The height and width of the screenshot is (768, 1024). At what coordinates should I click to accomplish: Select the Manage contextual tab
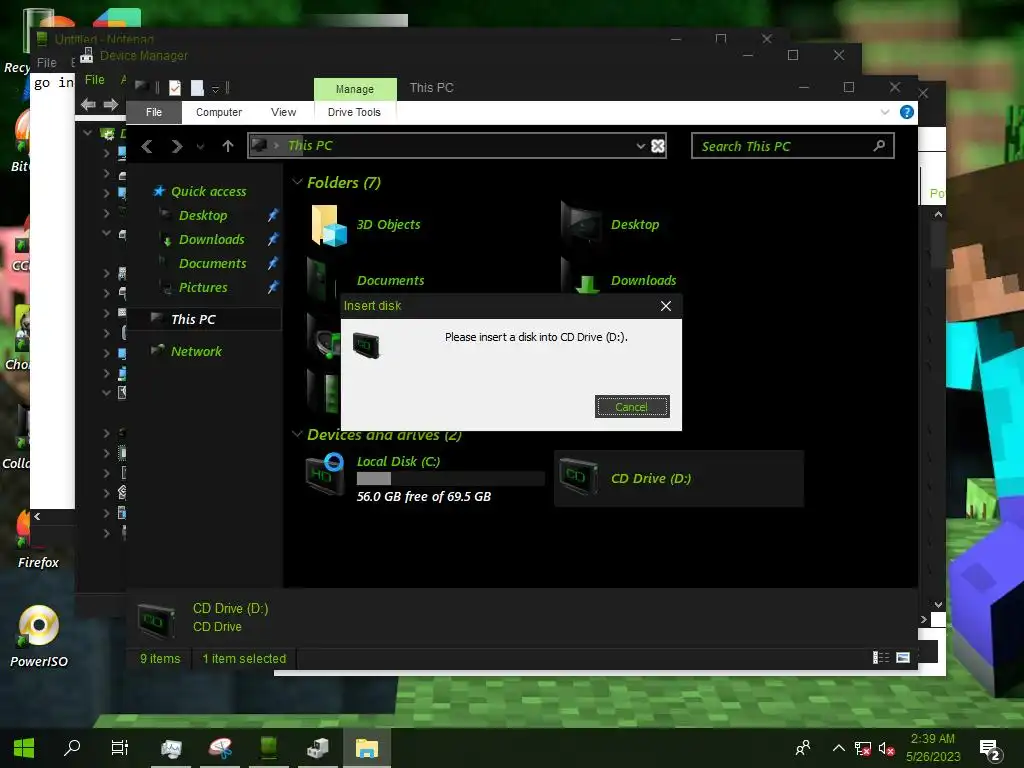click(x=355, y=89)
